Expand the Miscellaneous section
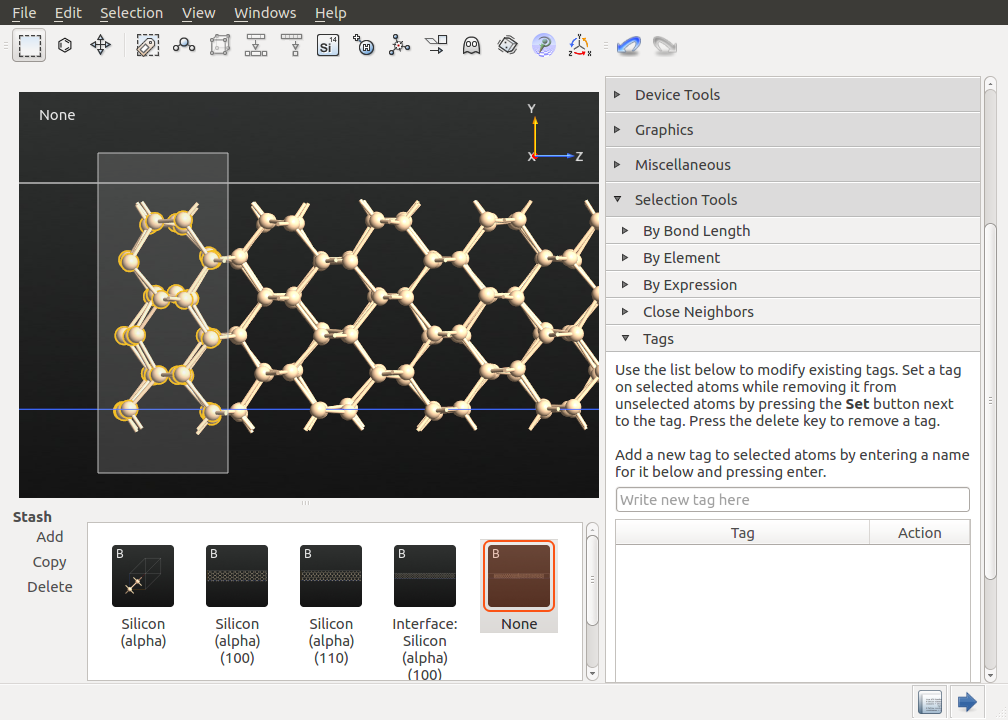This screenshot has height=720, width=1008. (793, 165)
